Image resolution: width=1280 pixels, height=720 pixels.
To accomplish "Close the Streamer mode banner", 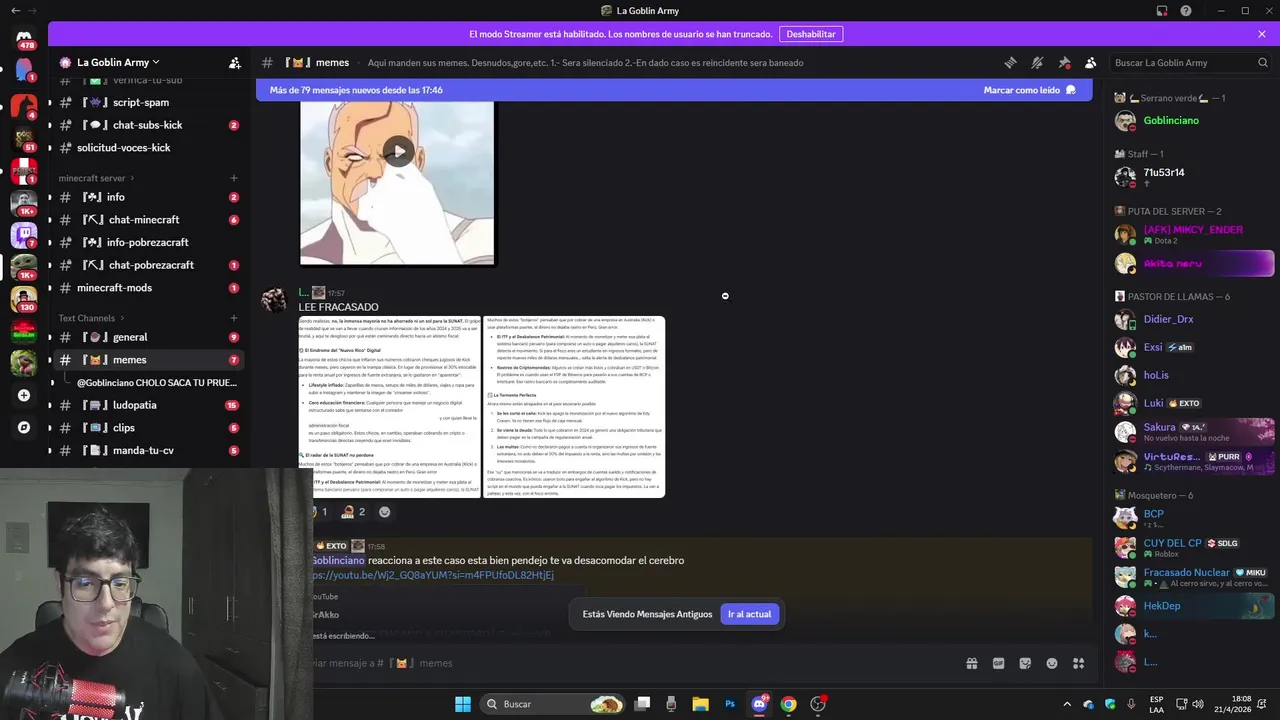I will click(x=1262, y=34).
